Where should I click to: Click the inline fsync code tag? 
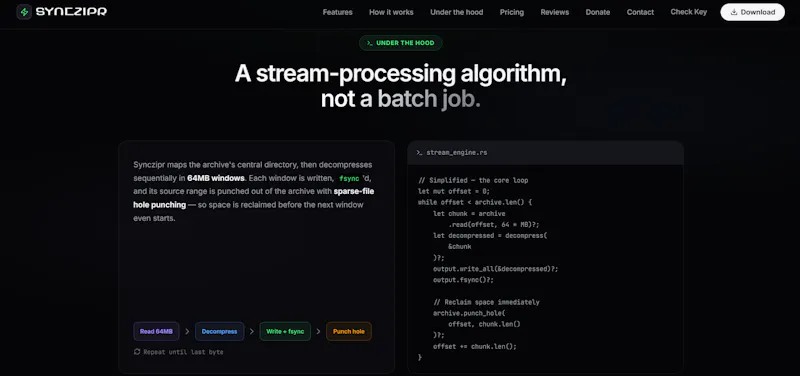[x=349, y=179]
